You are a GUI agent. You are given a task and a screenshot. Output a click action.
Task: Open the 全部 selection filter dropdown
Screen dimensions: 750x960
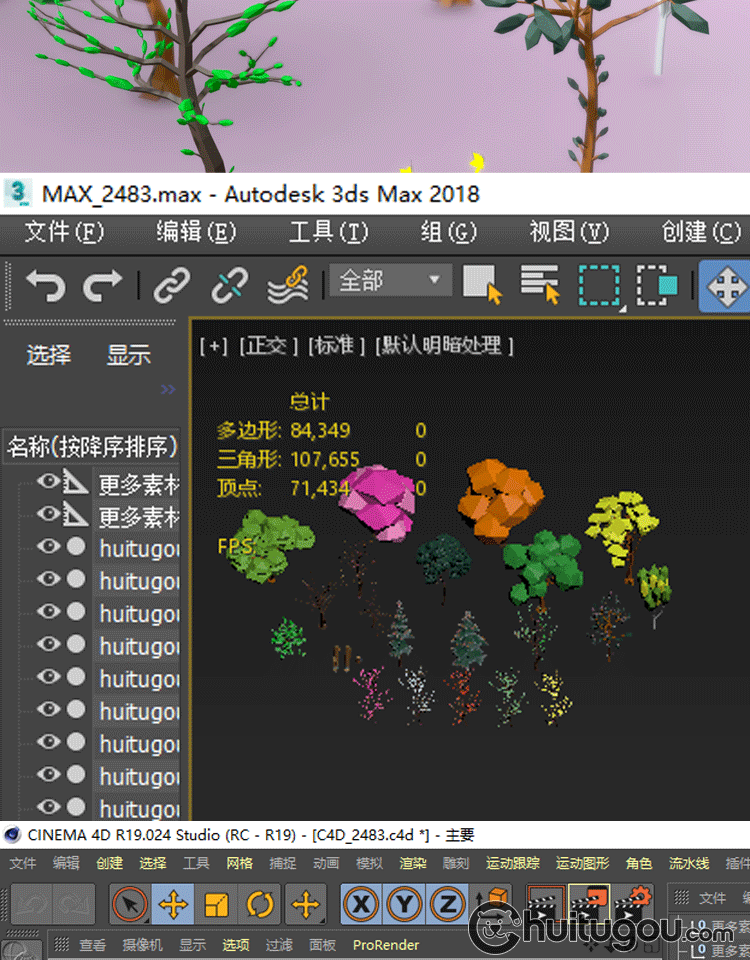click(x=391, y=280)
